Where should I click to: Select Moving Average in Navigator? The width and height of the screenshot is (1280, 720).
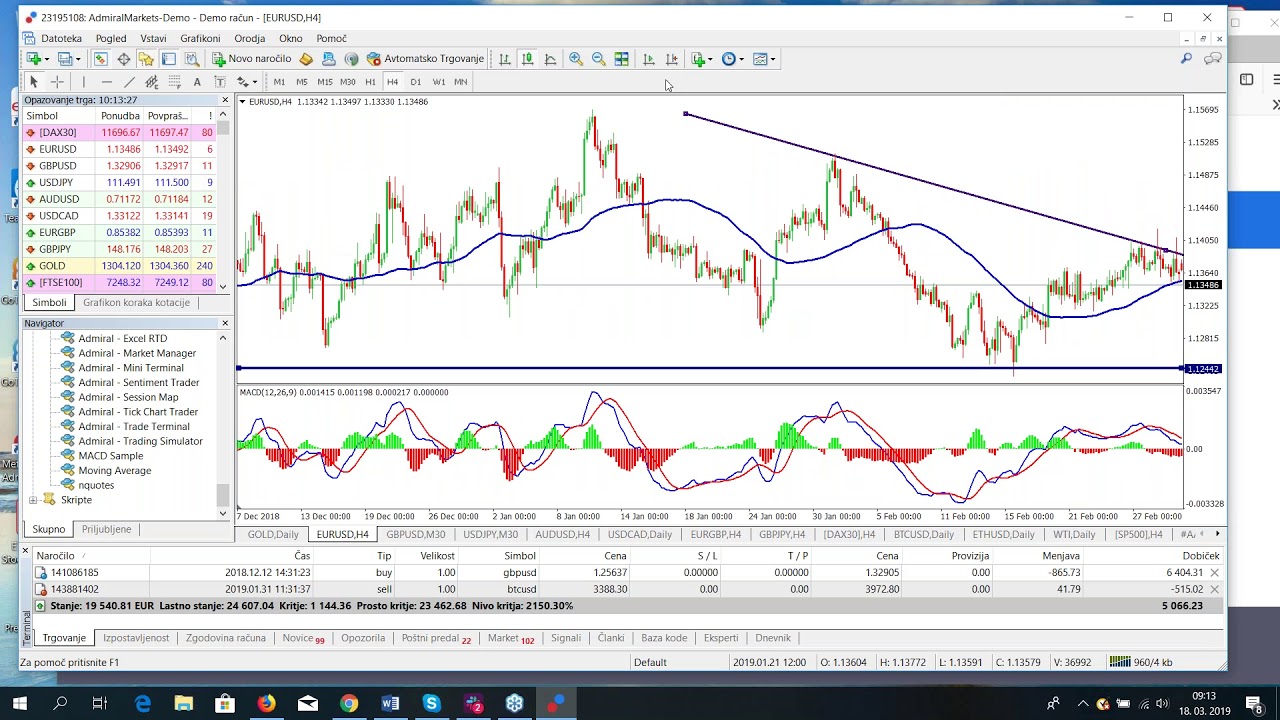115,470
